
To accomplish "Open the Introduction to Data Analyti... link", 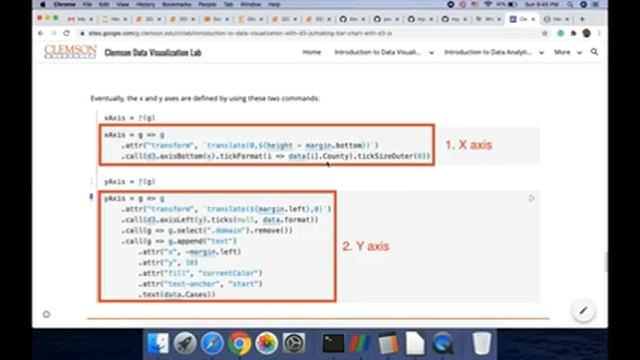I will tap(488, 52).
